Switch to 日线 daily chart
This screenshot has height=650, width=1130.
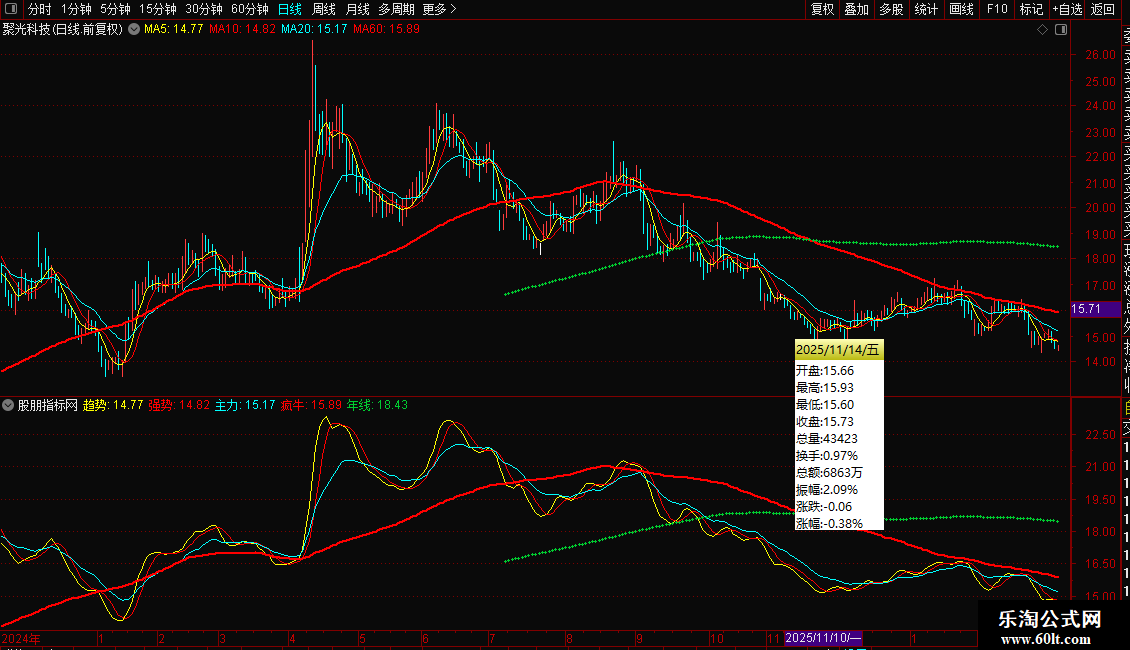tap(290, 9)
